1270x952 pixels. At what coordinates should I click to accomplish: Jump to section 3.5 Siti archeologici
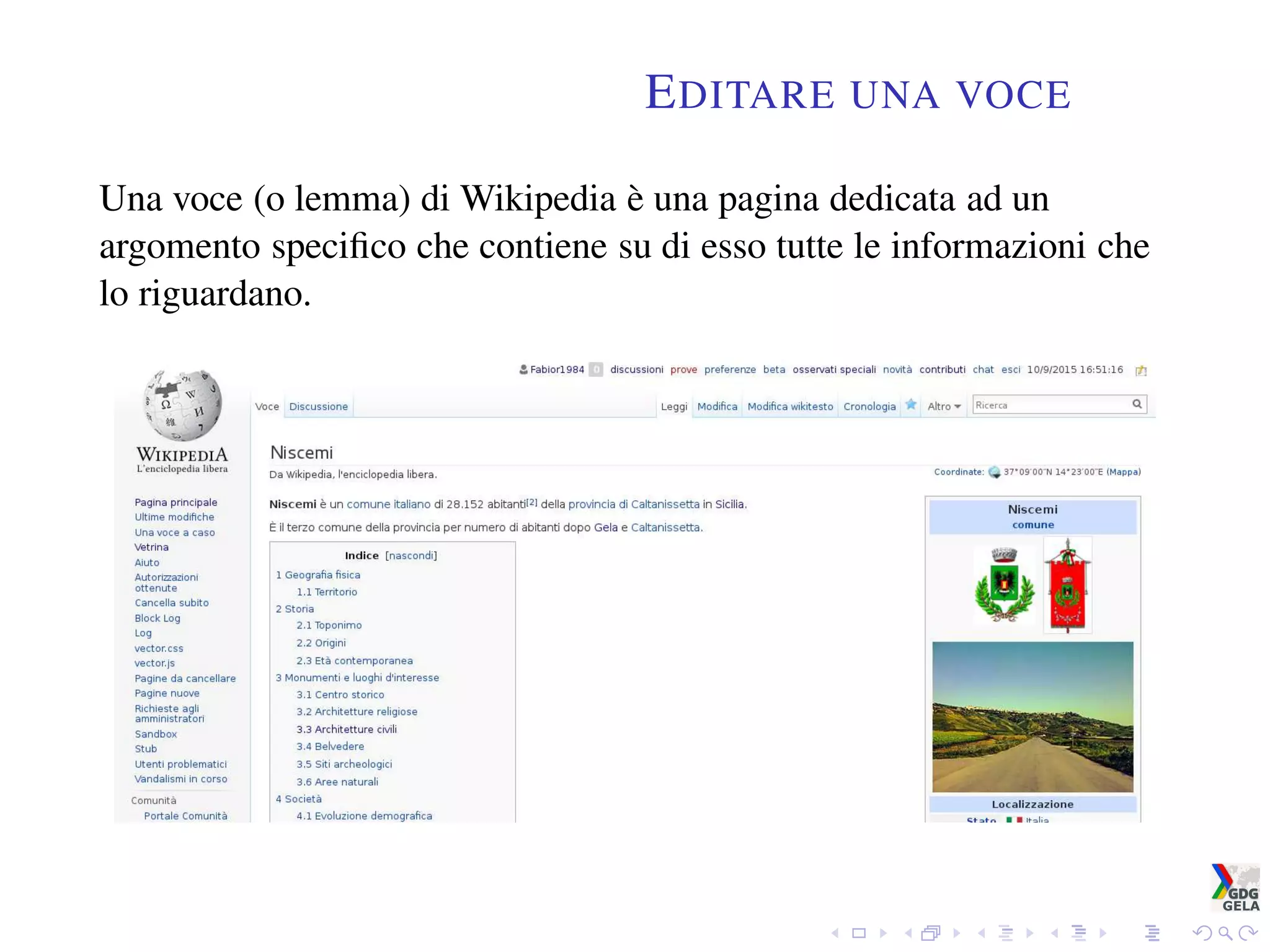pyautogui.click(x=344, y=764)
